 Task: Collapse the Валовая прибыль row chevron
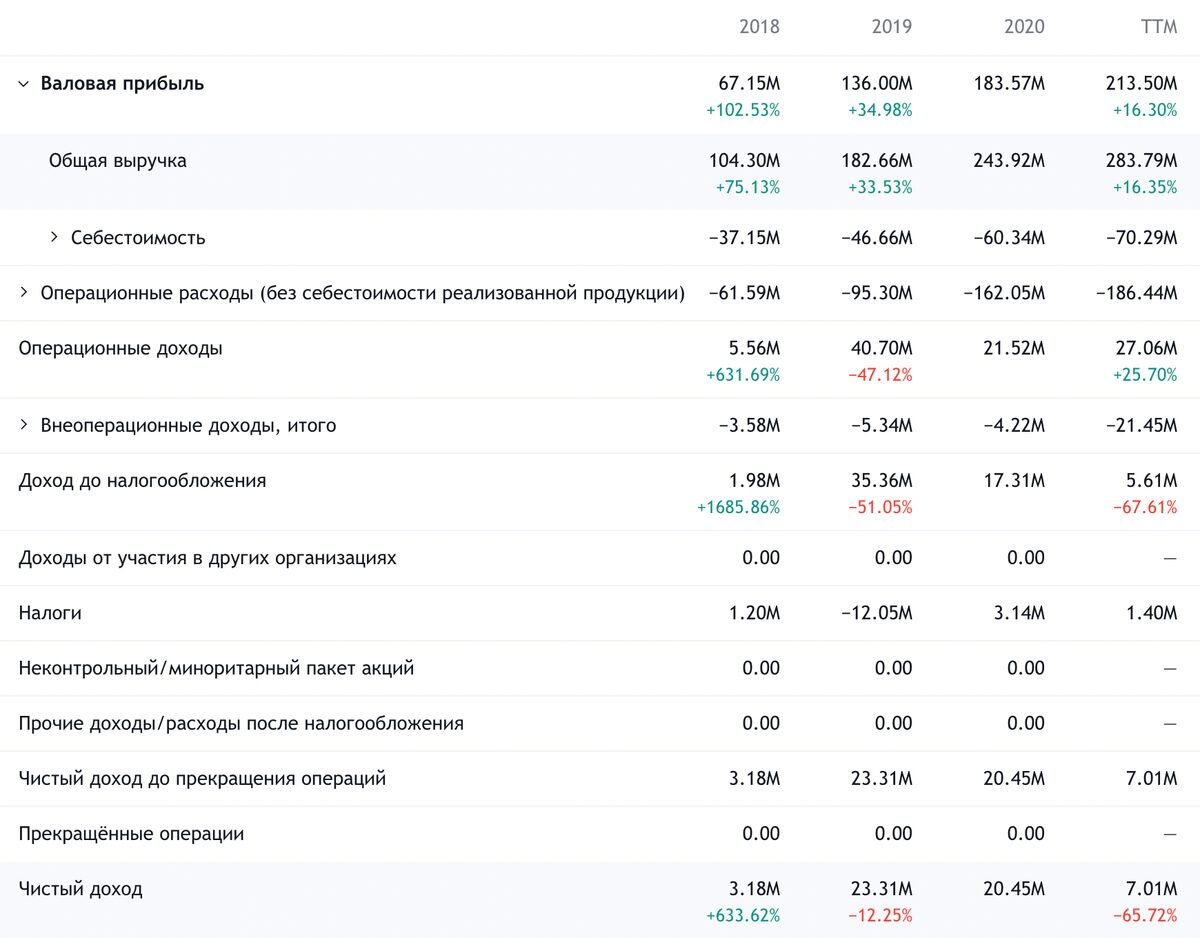24,84
